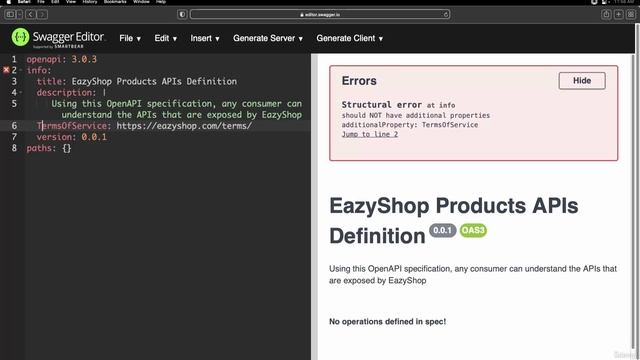The image size is (640, 360).
Task: Collapse the description fold arrow on line 4
Action: click(21, 93)
